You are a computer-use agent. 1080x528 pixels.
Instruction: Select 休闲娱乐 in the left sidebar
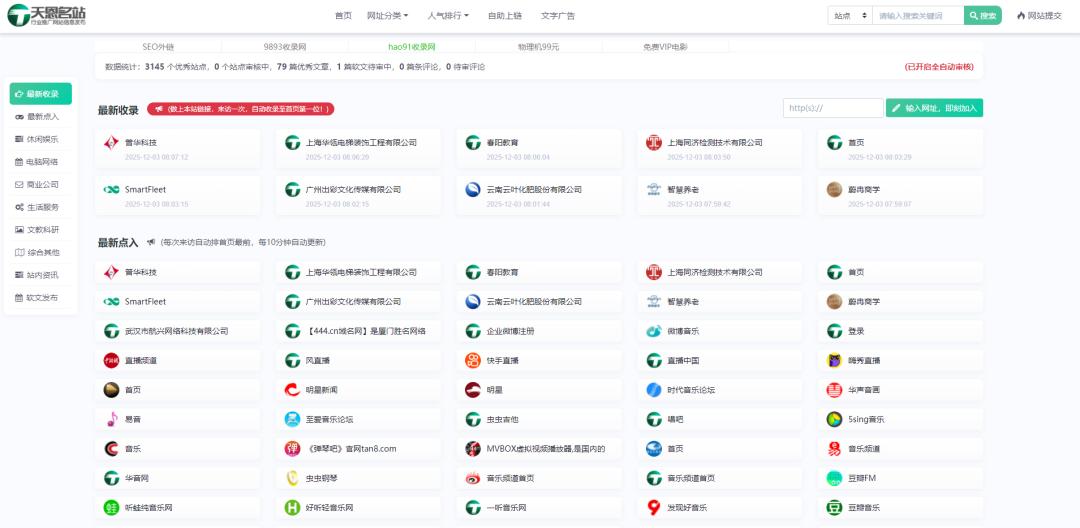point(41,139)
